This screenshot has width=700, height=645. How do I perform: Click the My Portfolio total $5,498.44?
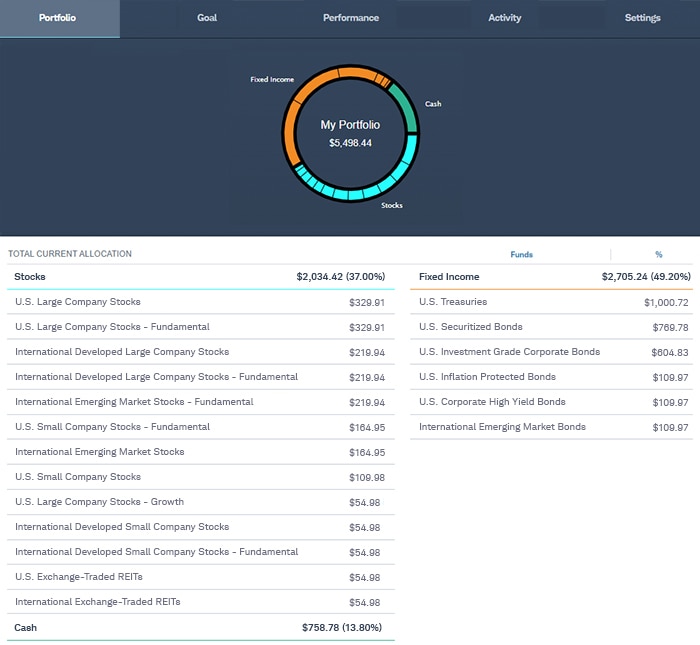[350, 143]
